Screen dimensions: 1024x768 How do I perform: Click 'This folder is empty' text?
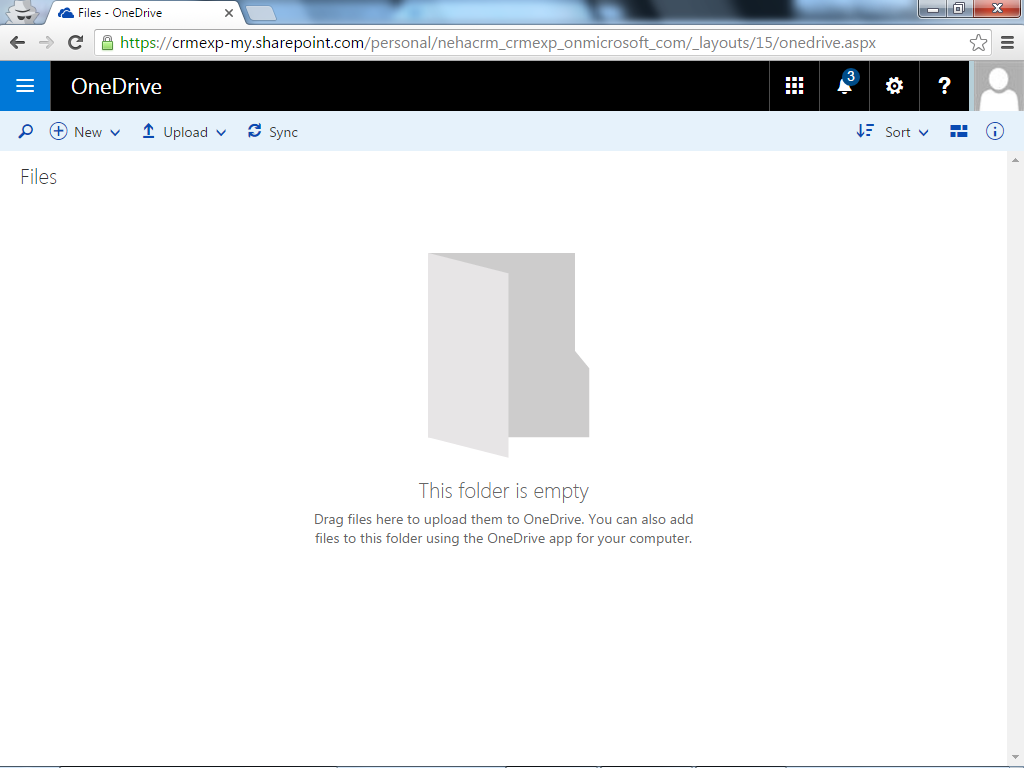point(504,491)
